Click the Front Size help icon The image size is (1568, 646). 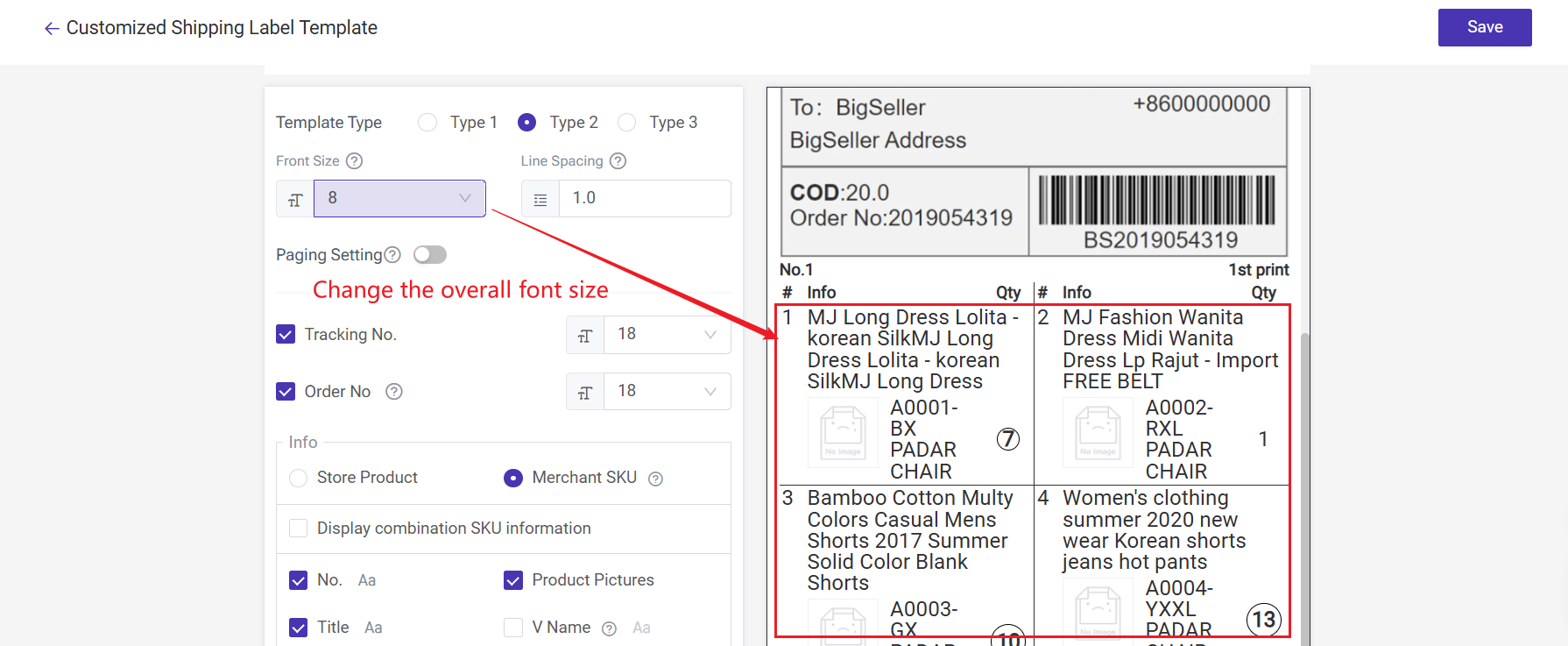[354, 161]
